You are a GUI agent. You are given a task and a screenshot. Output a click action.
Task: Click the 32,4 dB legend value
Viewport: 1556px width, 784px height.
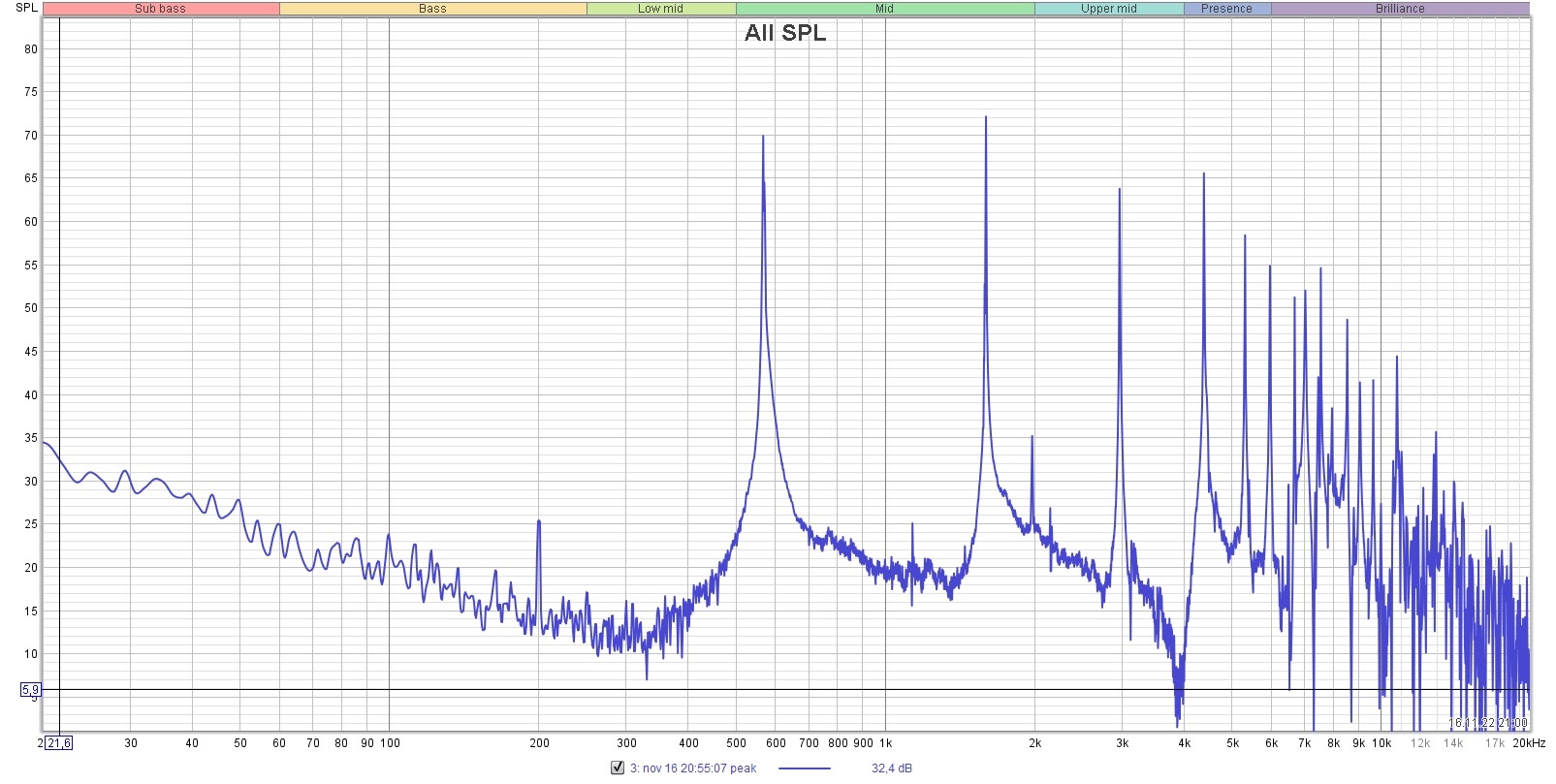[x=891, y=768]
